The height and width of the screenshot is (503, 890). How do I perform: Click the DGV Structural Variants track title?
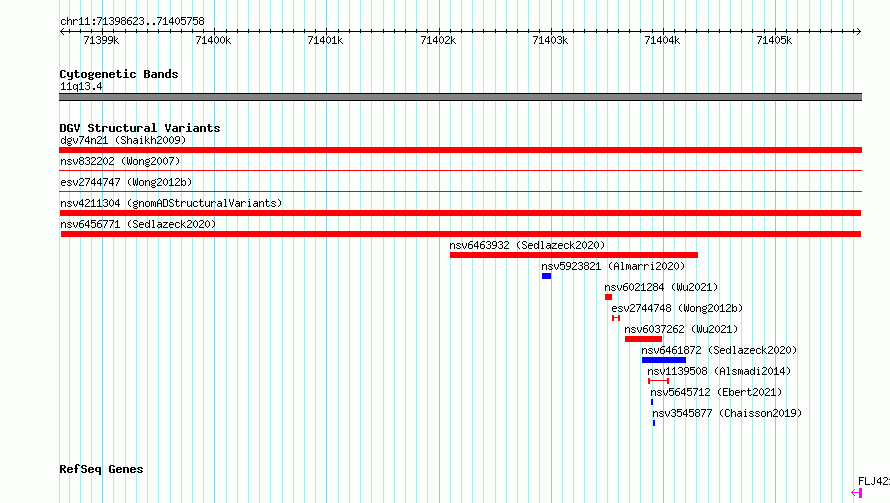(x=140, y=128)
